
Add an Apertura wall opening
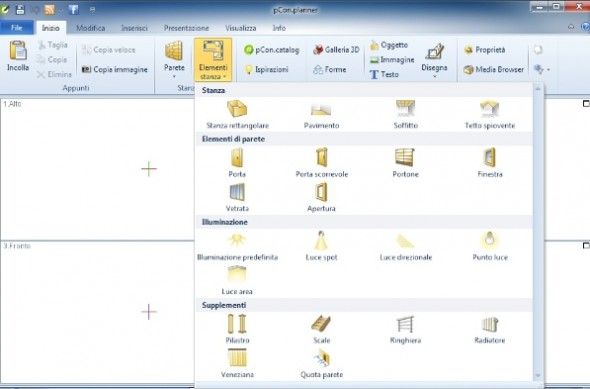[x=321, y=197]
